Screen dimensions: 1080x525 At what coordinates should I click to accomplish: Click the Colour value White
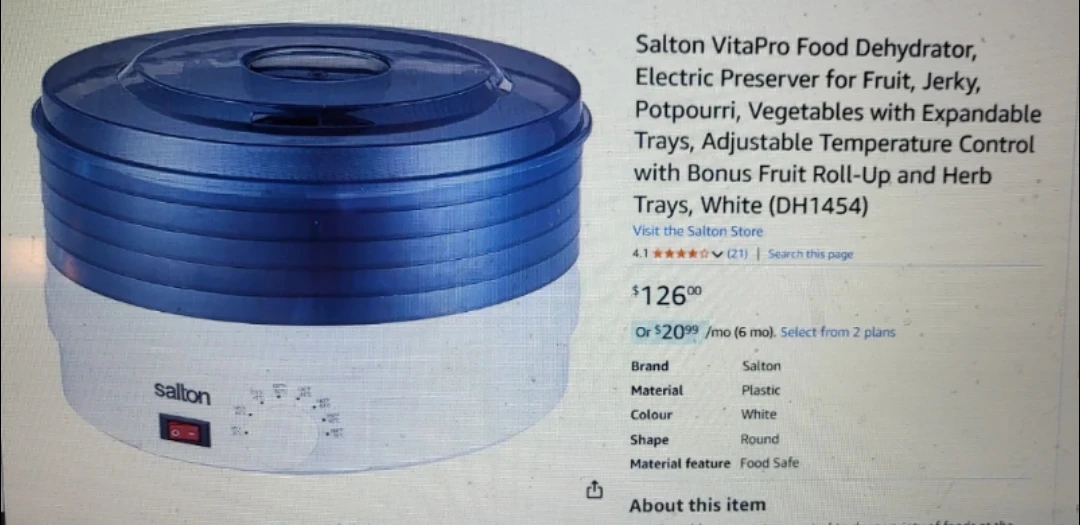click(758, 414)
